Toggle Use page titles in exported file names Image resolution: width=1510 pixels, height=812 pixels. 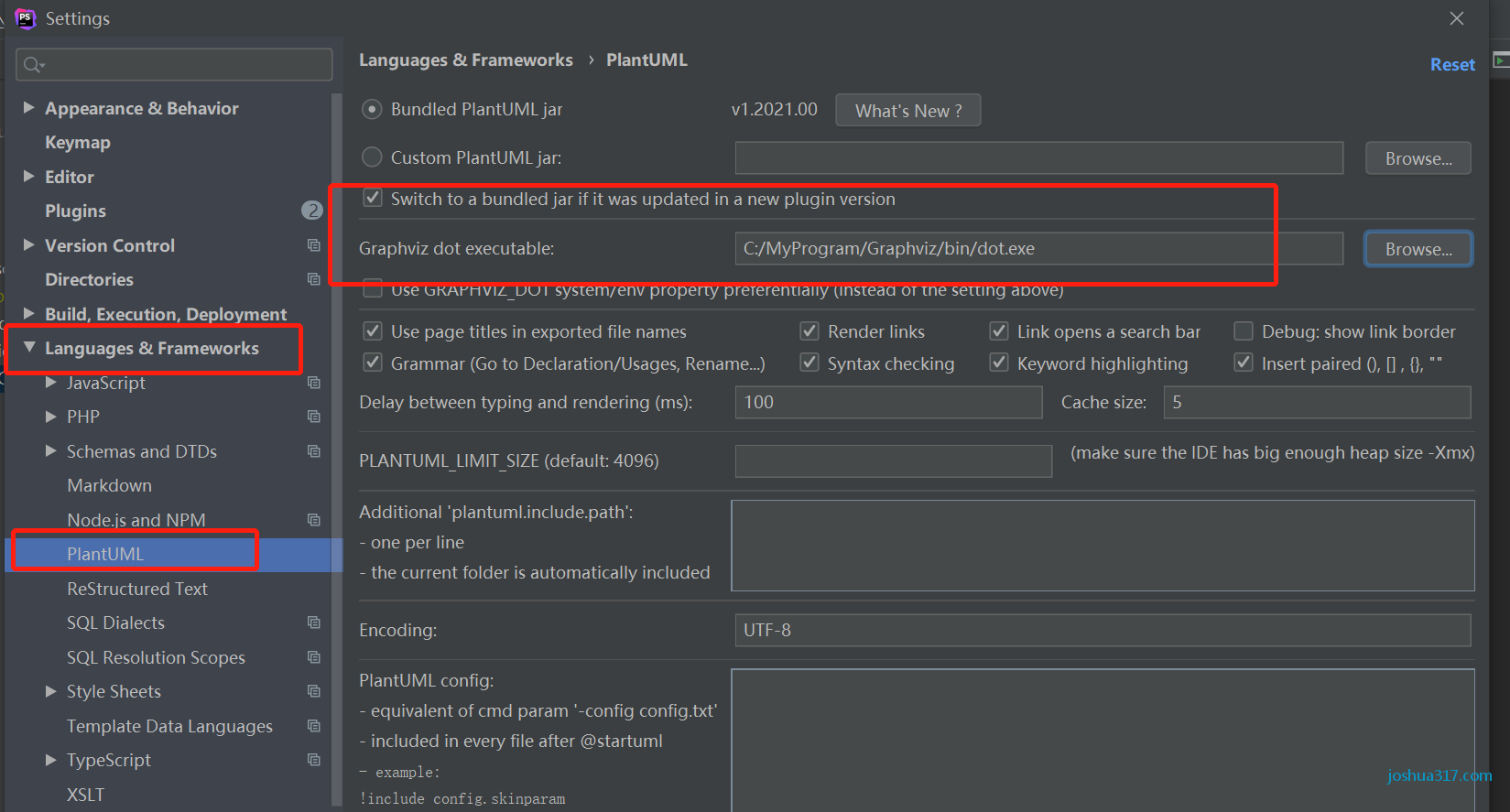coord(373,330)
